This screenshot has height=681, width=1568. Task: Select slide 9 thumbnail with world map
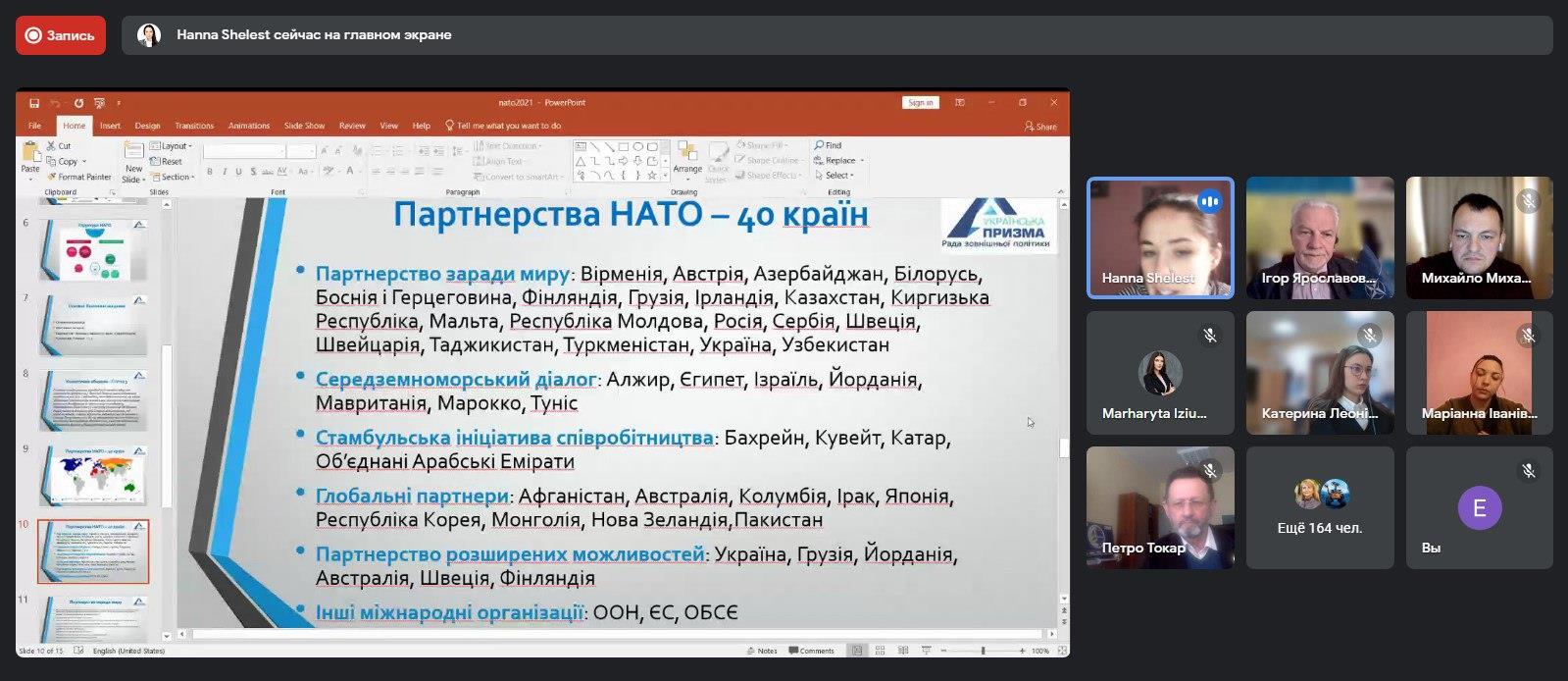(93, 475)
